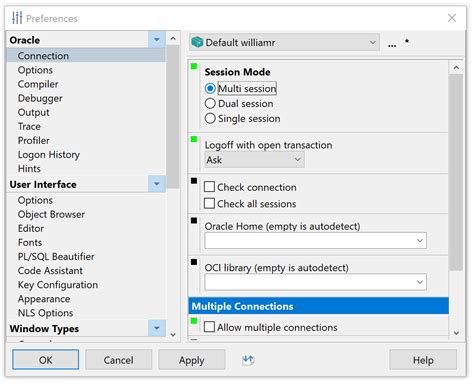This screenshot has height=386, width=474.
Task: Open the ellipsis button next to Default williamr
Action: pyautogui.click(x=392, y=44)
